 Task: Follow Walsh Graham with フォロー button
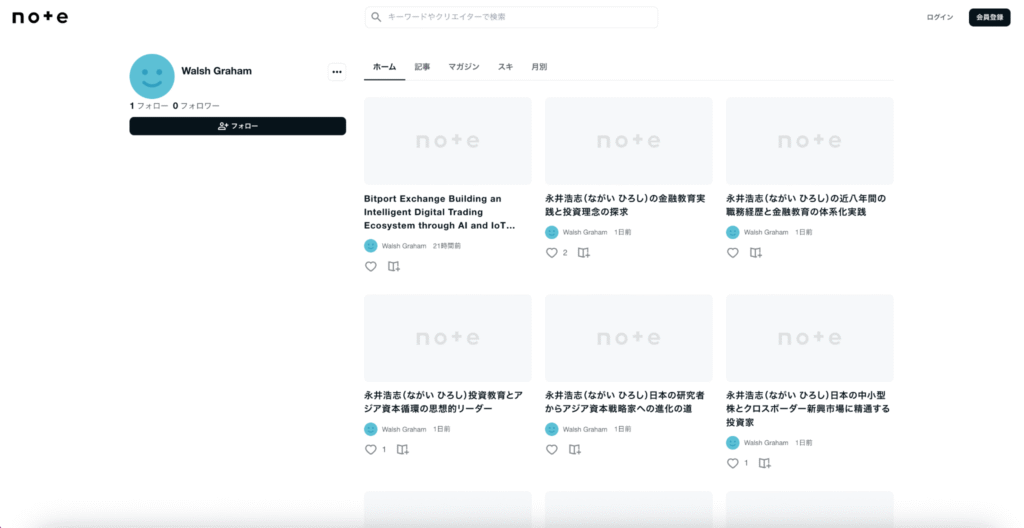[238, 126]
